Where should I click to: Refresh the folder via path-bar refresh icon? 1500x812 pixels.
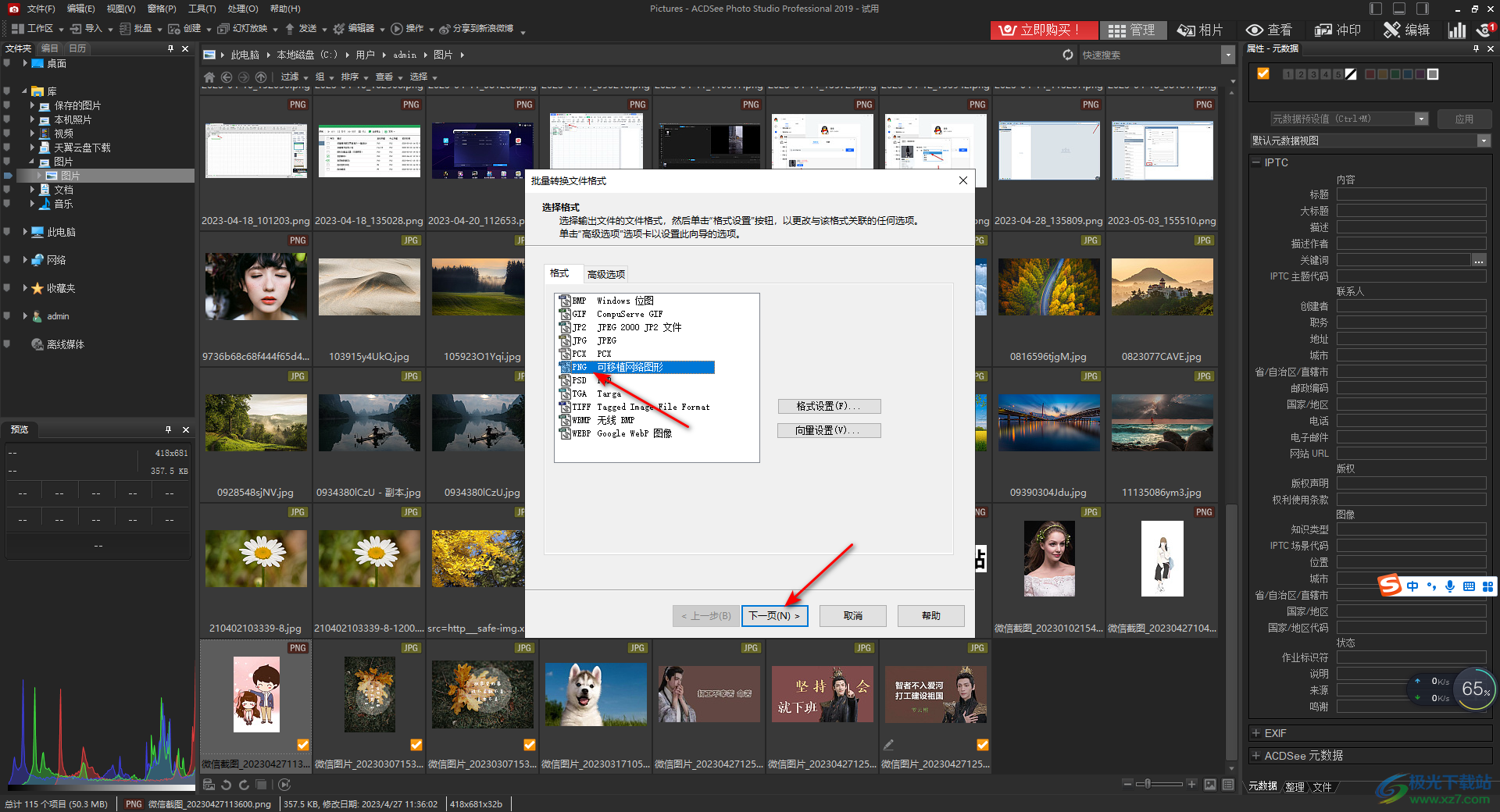pyautogui.click(x=1068, y=55)
